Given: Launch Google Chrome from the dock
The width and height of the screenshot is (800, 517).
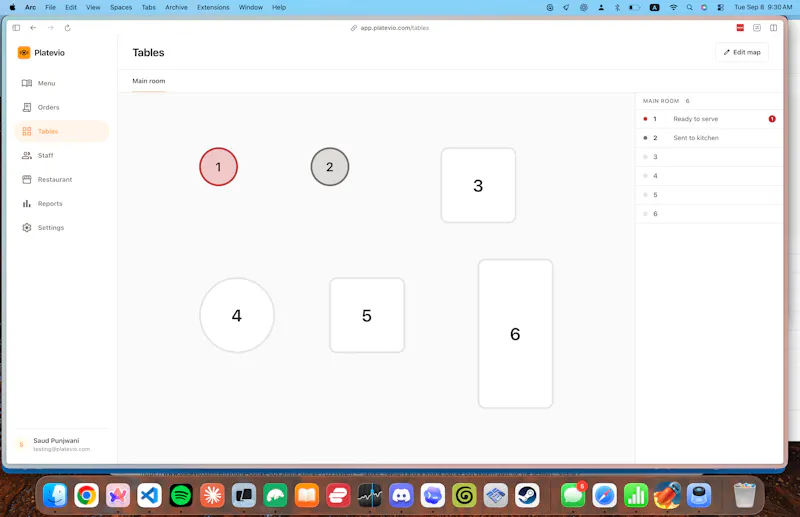Looking at the screenshot, I should (86, 495).
